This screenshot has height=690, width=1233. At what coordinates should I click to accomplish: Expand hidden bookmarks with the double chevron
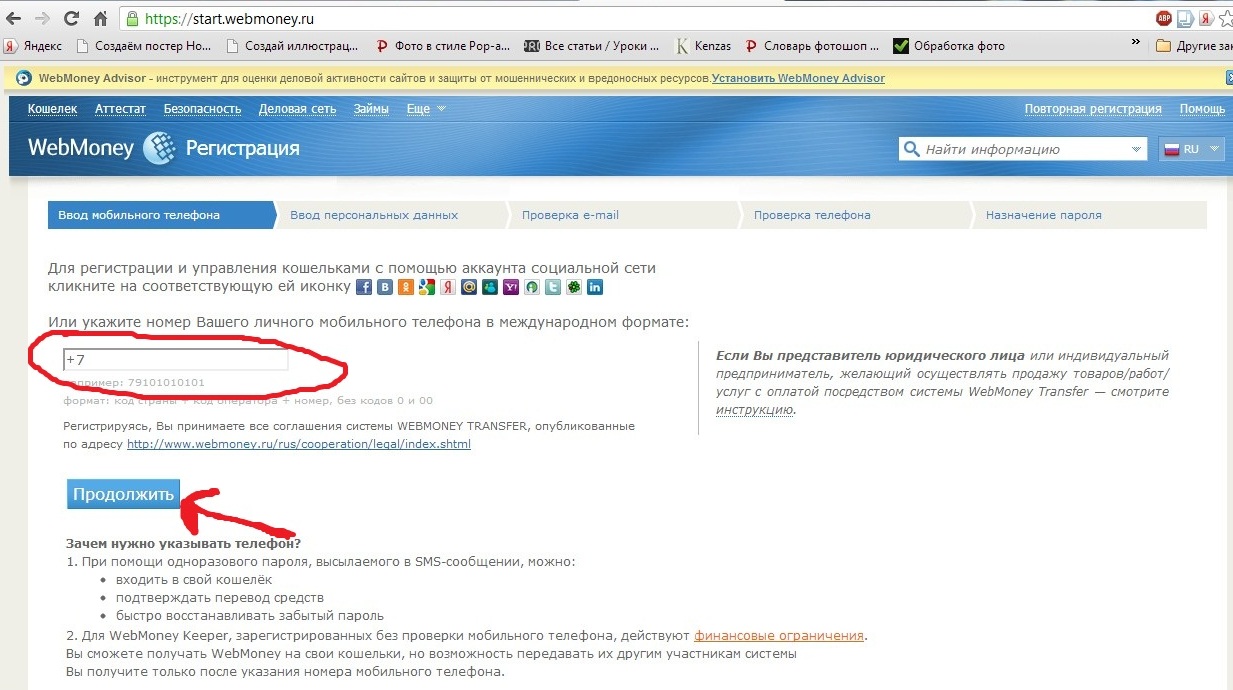click(x=1136, y=43)
